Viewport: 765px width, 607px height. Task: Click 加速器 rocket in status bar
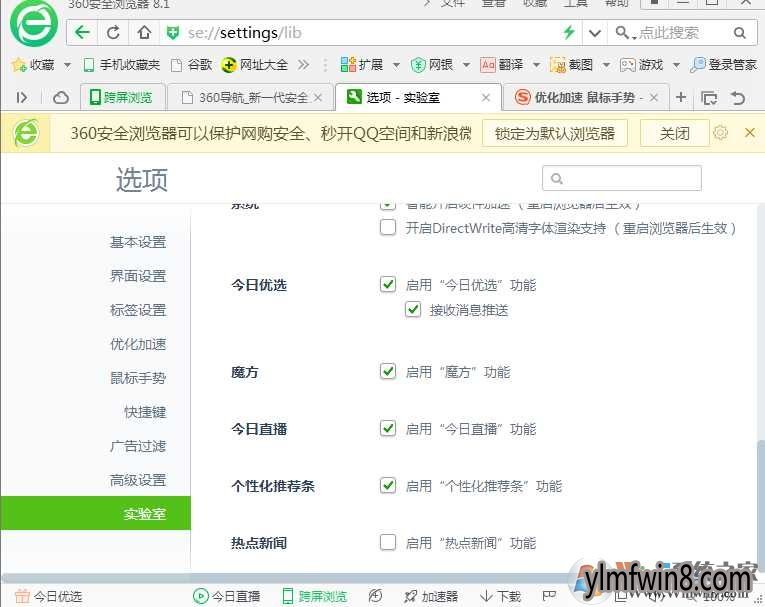(431, 596)
